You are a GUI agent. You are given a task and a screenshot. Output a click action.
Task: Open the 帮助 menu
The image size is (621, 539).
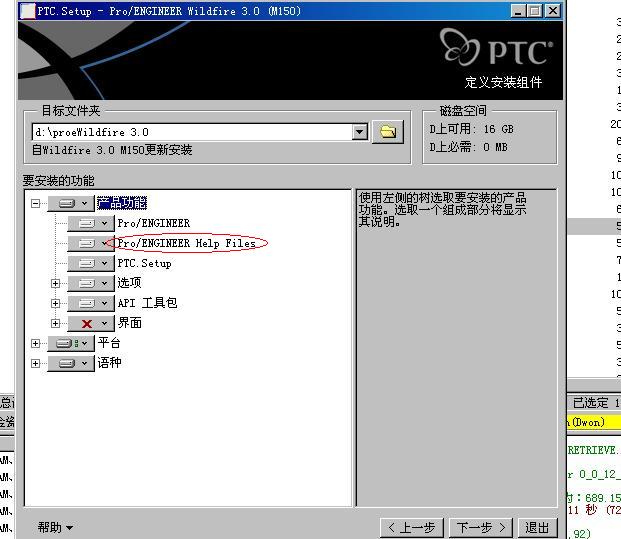coord(55,528)
